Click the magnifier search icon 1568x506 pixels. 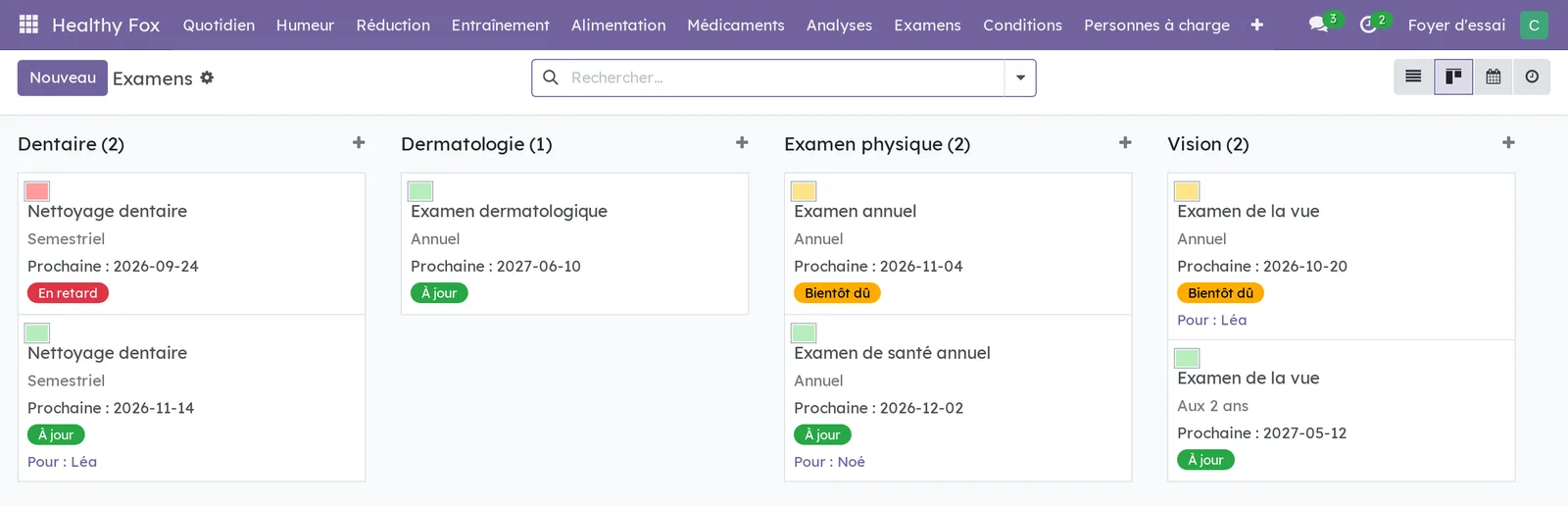551,77
